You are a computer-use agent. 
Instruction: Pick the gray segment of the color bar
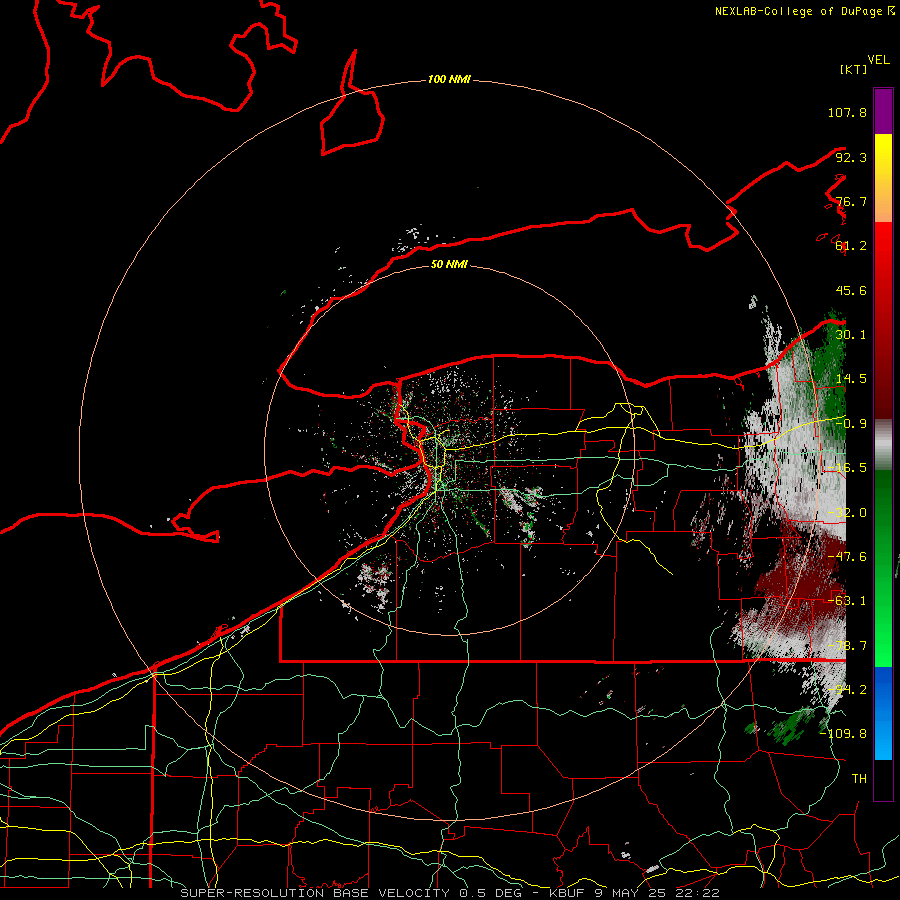(x=883, y=445)
